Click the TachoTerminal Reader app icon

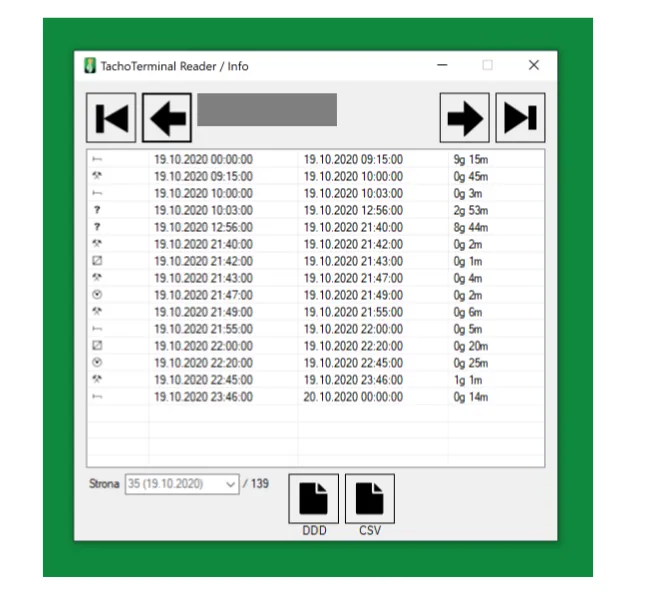point(90,66)
